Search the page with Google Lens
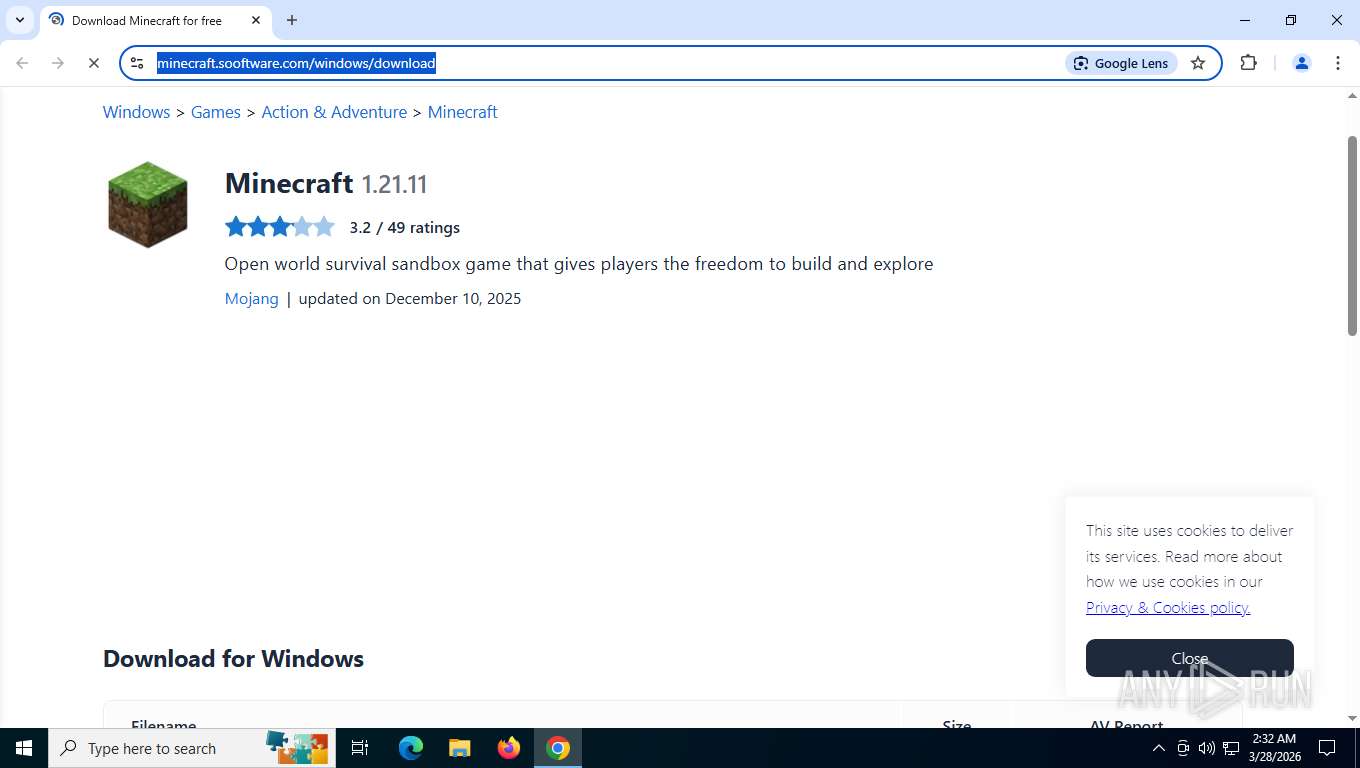 click(x=1121, y=63)
